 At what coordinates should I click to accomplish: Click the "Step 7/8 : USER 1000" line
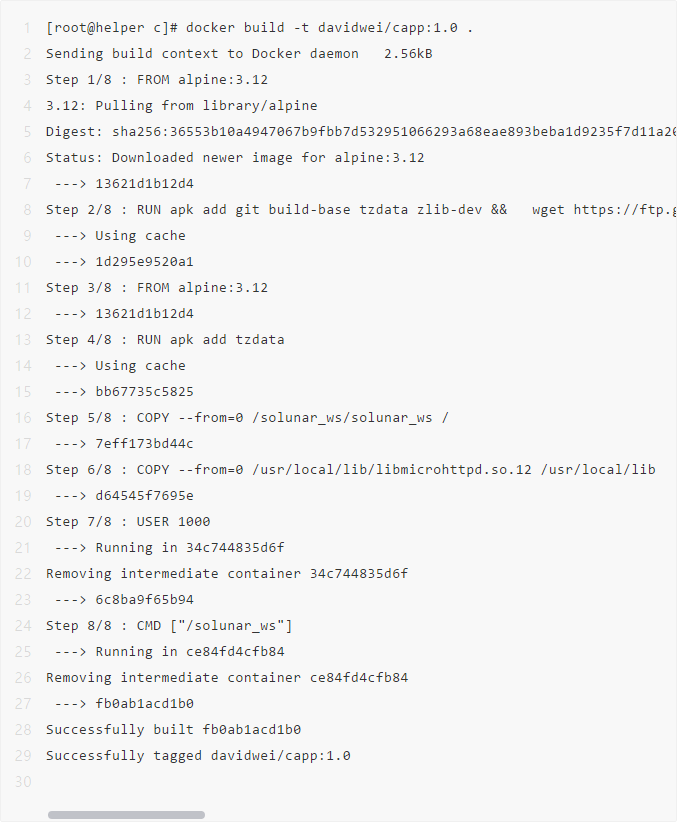pyautogui.click(x=128, y=522)
